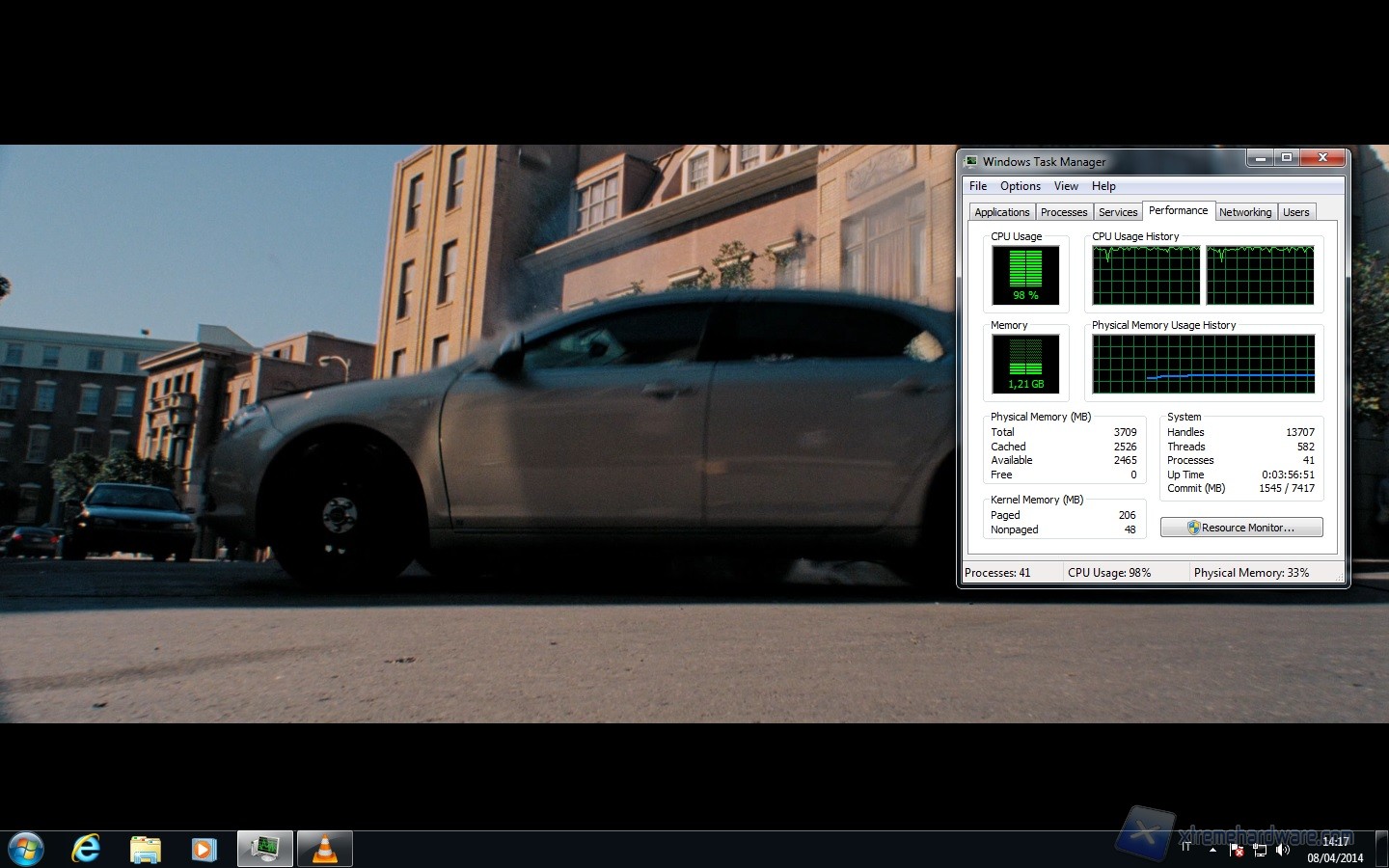
Task: Open Windows Explorer from the taskbar
Action: [x=146, y=849]
